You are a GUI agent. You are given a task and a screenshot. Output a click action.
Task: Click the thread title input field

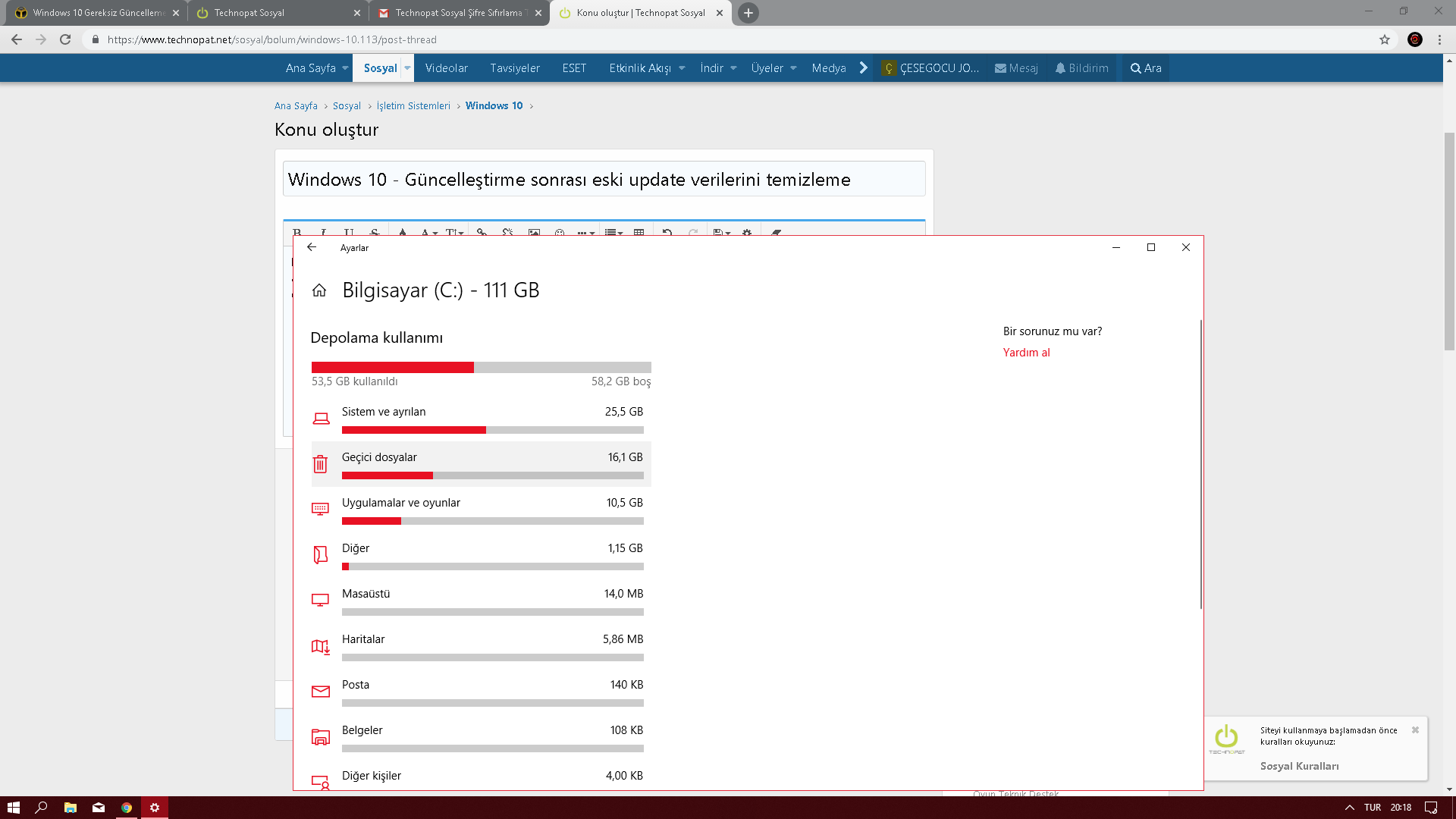pos(604,180)
